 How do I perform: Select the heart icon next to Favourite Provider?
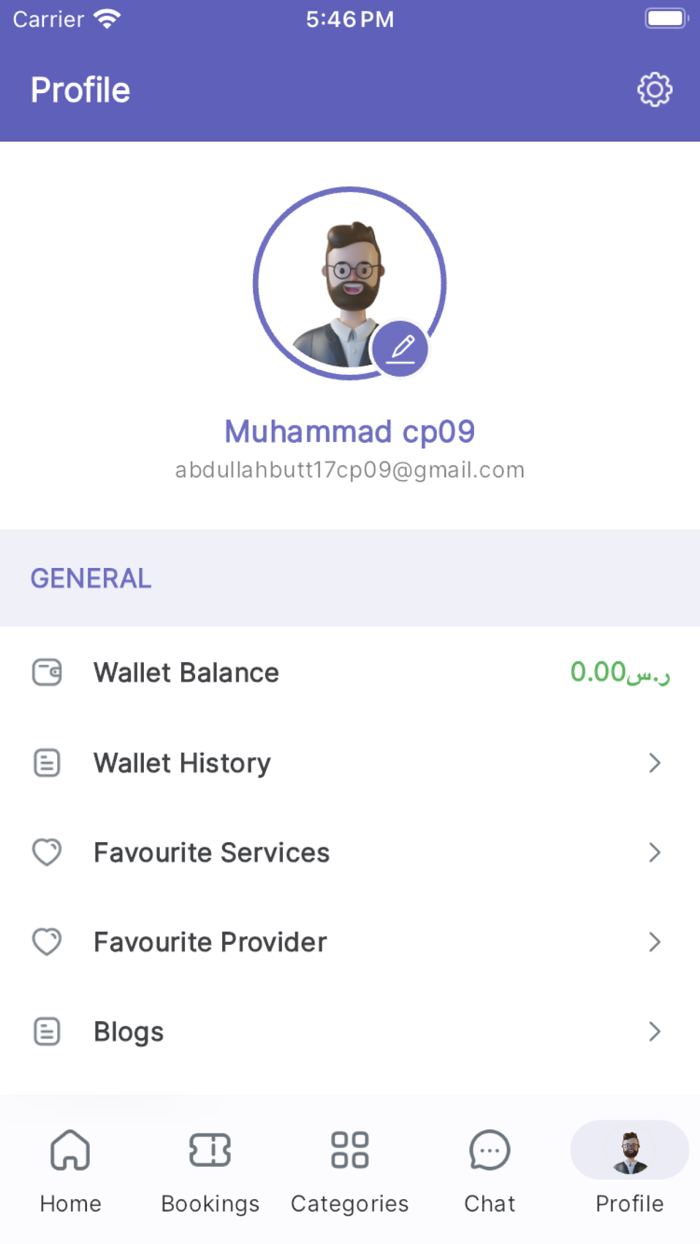(47, 941)
